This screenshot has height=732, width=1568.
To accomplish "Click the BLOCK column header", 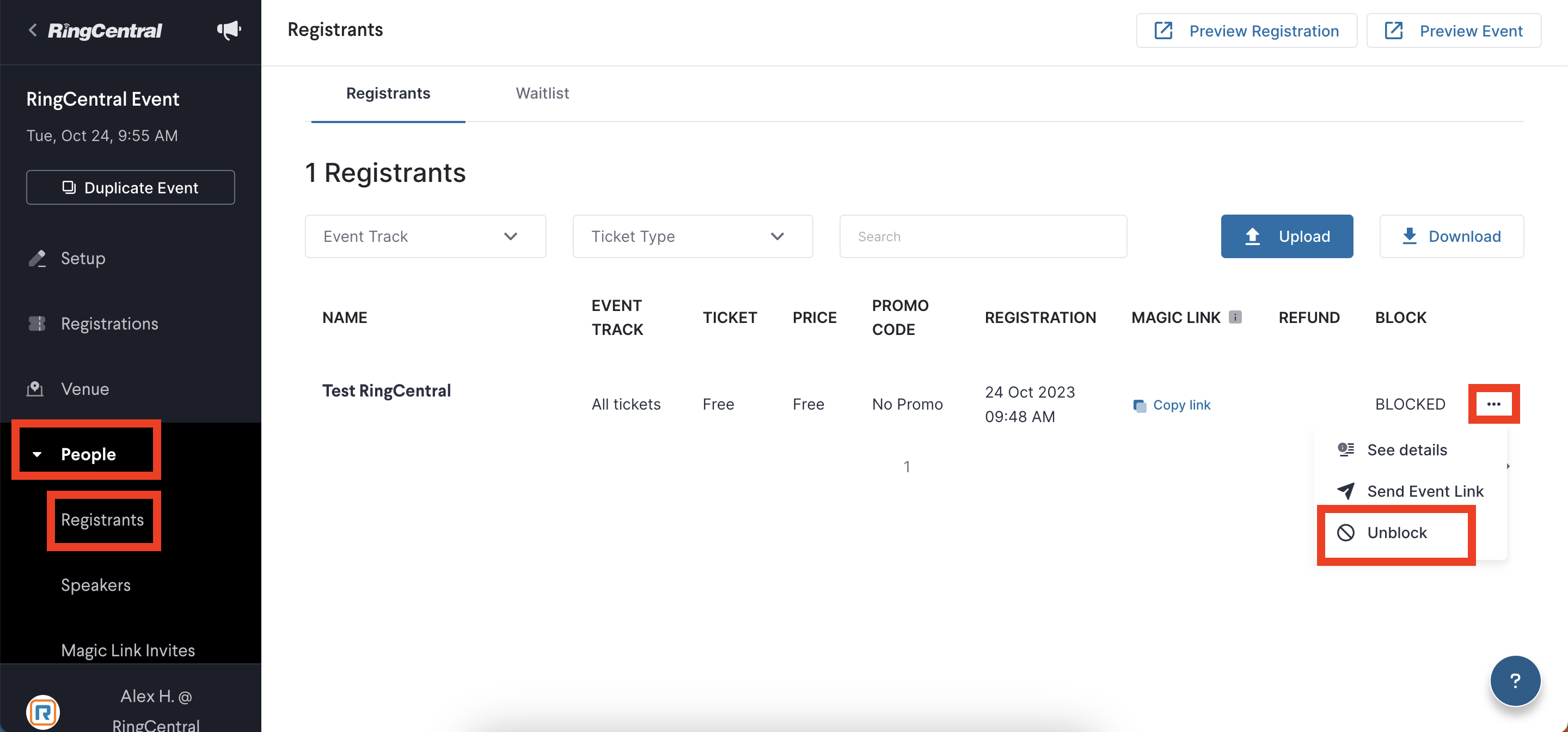I will click(1401, 318).
